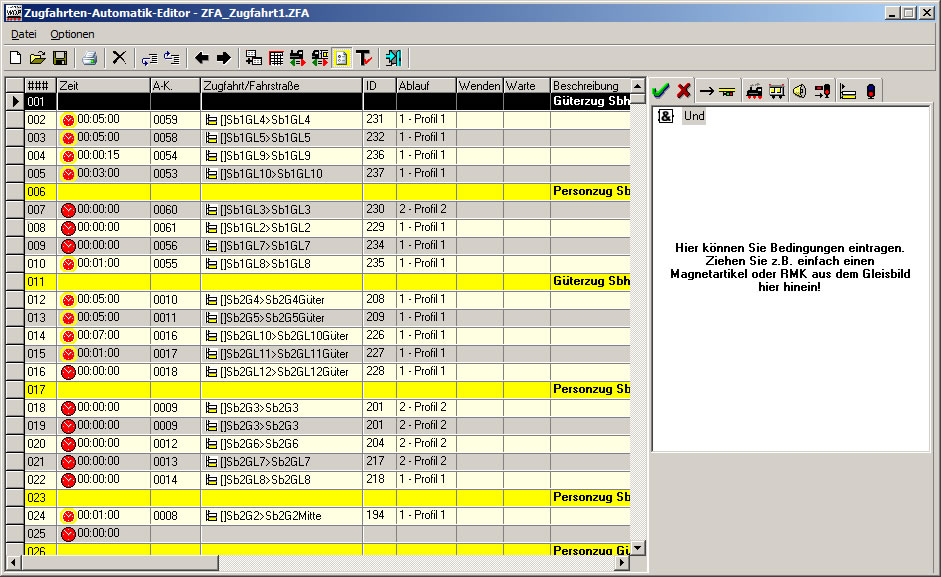Select Sb2GL7>Sb2GL7 in row 021
The image size is (941, 577).
click(x=281, y=462)
